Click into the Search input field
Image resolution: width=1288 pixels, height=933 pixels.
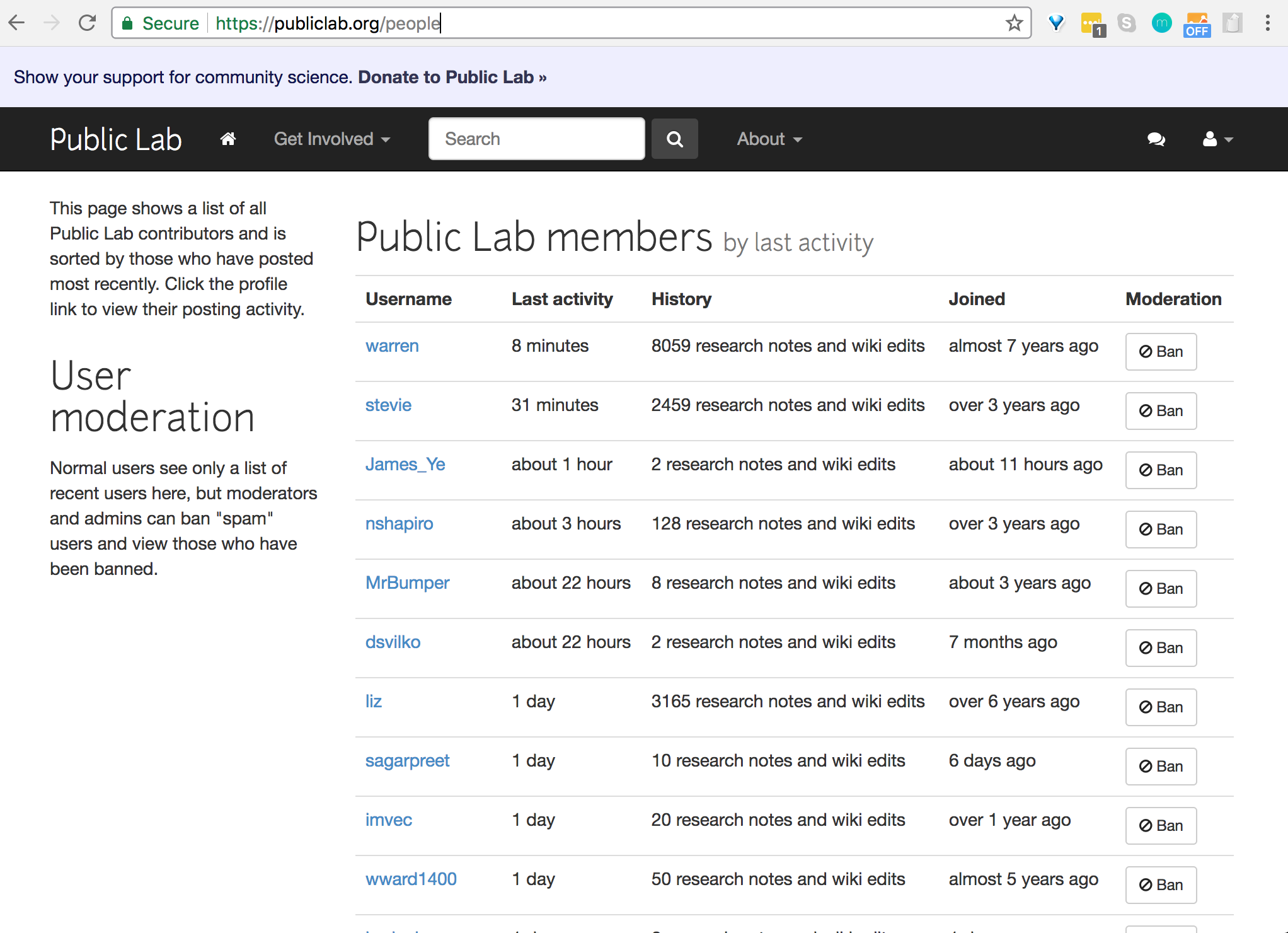[x=536, y=139]
